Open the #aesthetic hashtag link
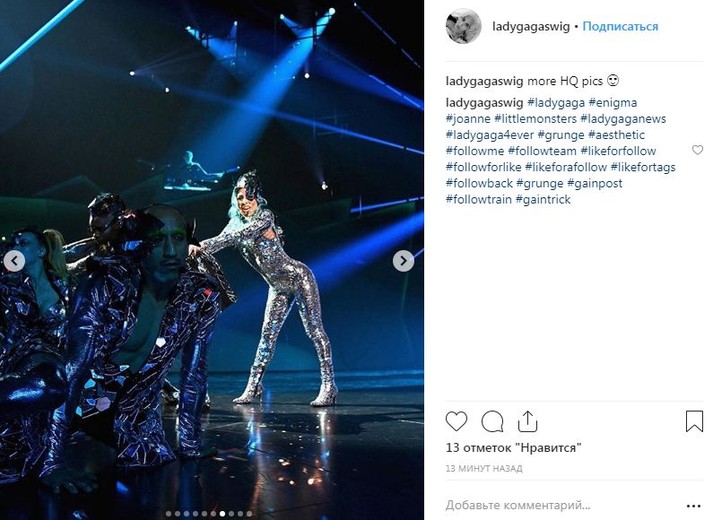Image resolution: width=713 pixels, height=520 pixels. click(x=616, y=135)
